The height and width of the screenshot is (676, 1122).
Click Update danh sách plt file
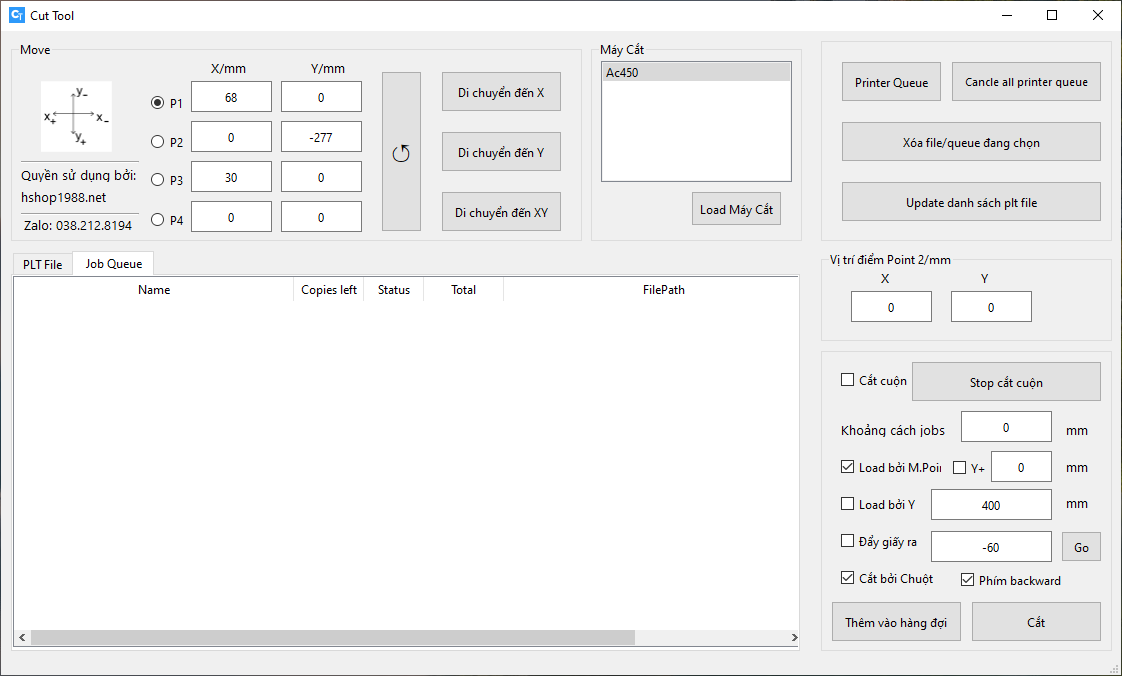pos(971,202)
